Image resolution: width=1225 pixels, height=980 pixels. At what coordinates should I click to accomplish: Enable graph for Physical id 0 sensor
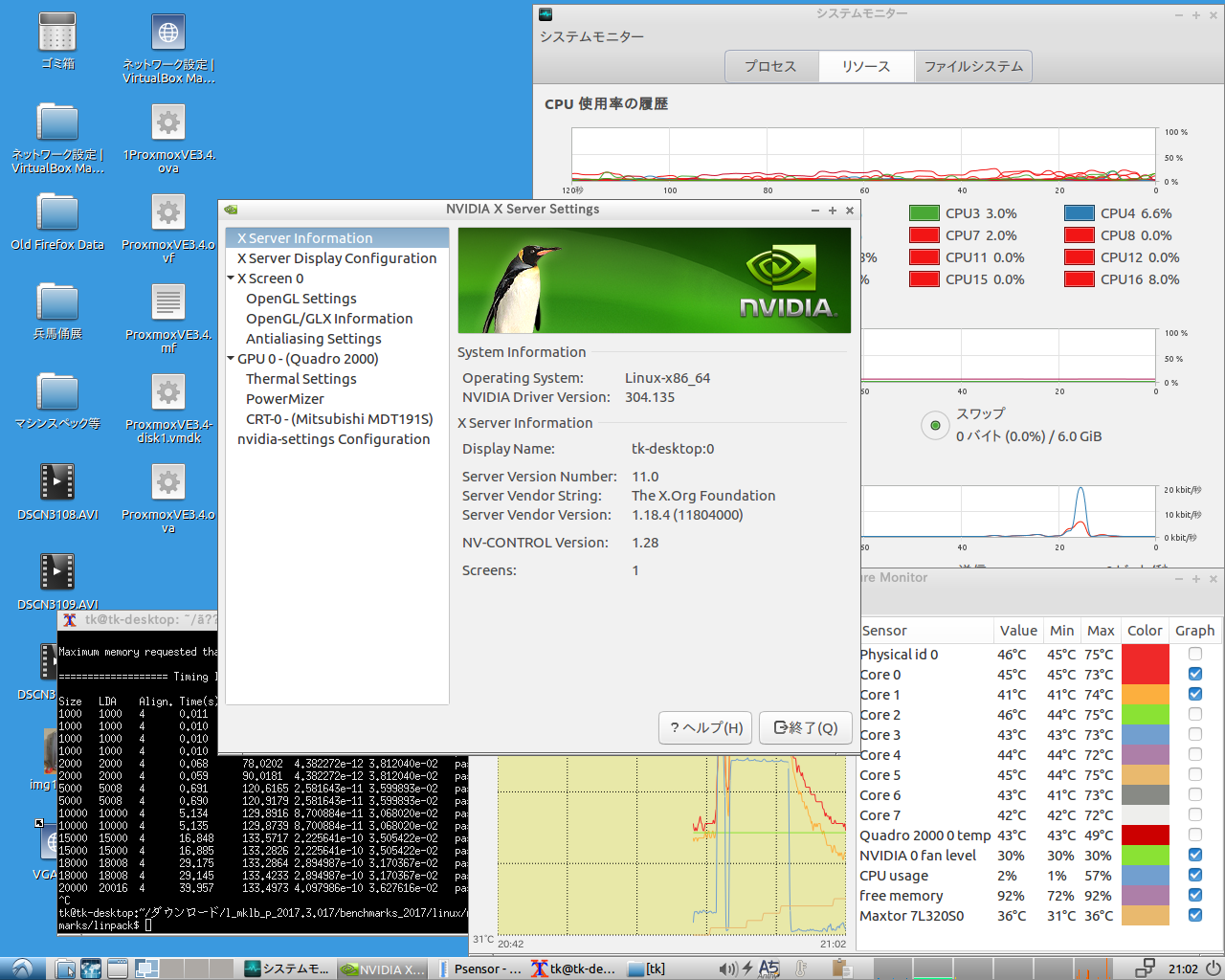tap(1194, 655)
